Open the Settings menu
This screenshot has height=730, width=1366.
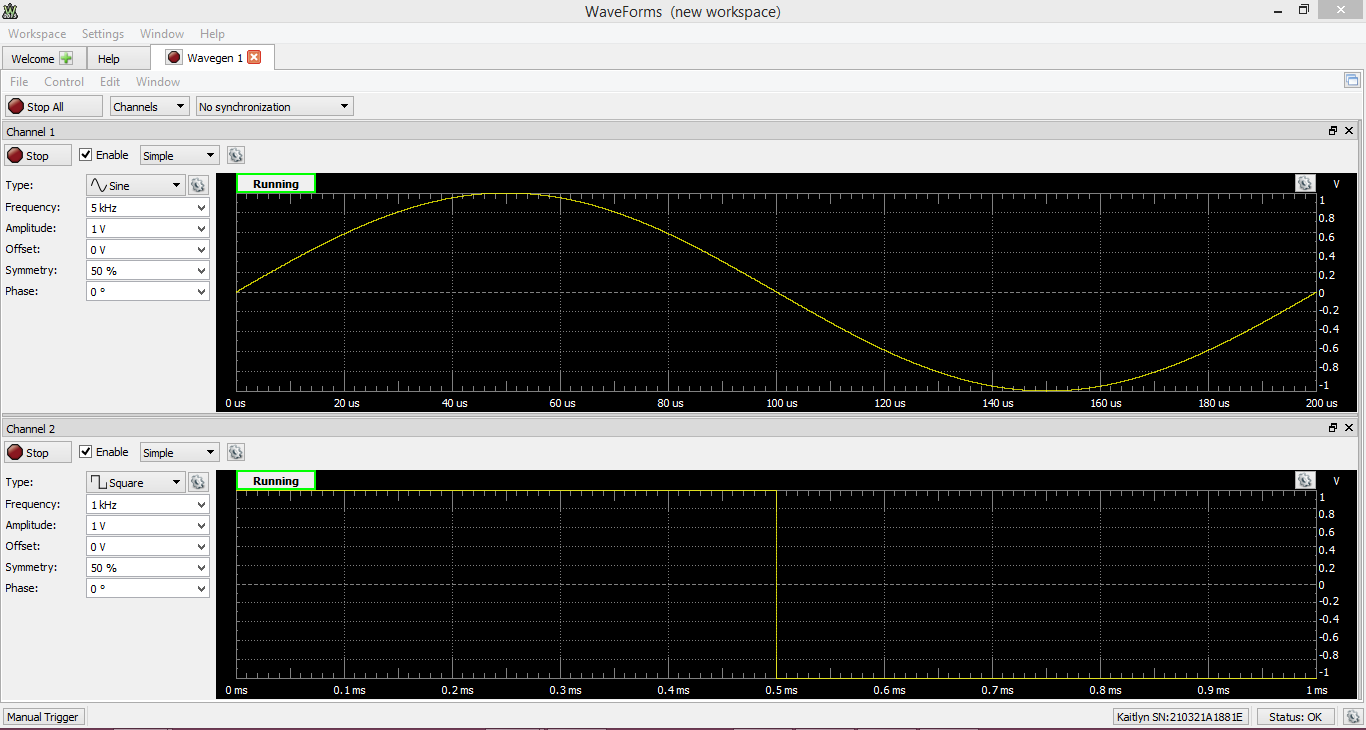[103, 34]
